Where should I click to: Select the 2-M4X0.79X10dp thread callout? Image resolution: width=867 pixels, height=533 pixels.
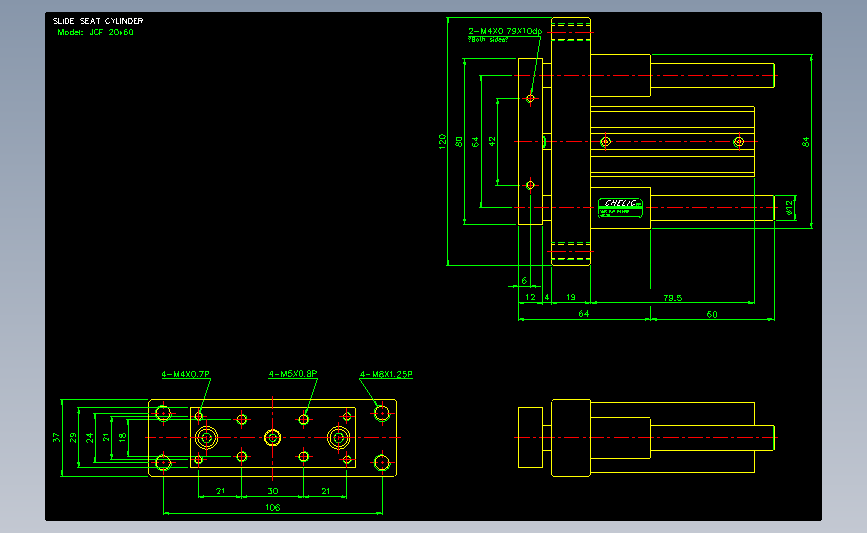[505, 31]
